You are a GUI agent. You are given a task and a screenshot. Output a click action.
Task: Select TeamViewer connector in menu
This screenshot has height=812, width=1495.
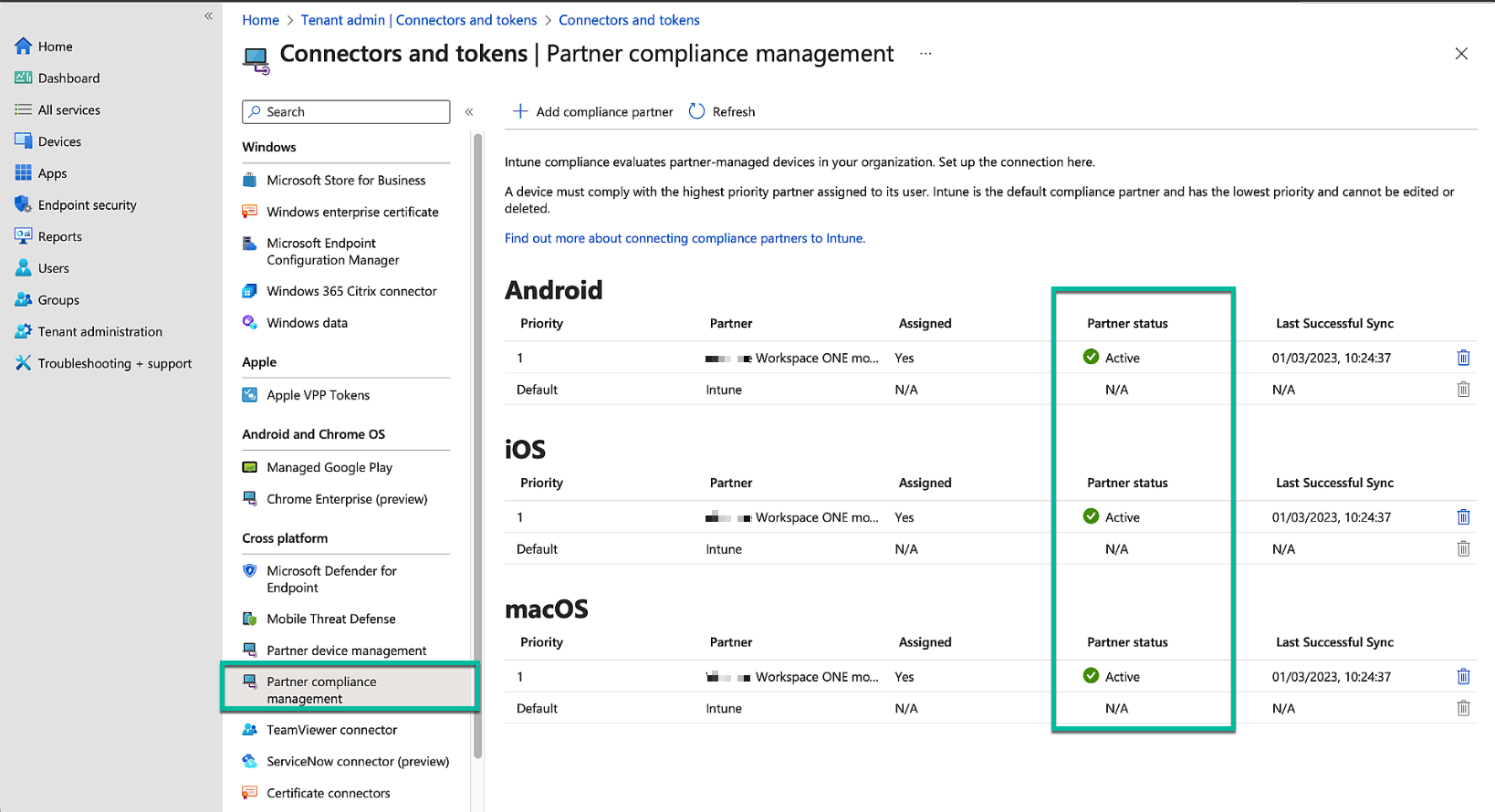click(331, 730)
